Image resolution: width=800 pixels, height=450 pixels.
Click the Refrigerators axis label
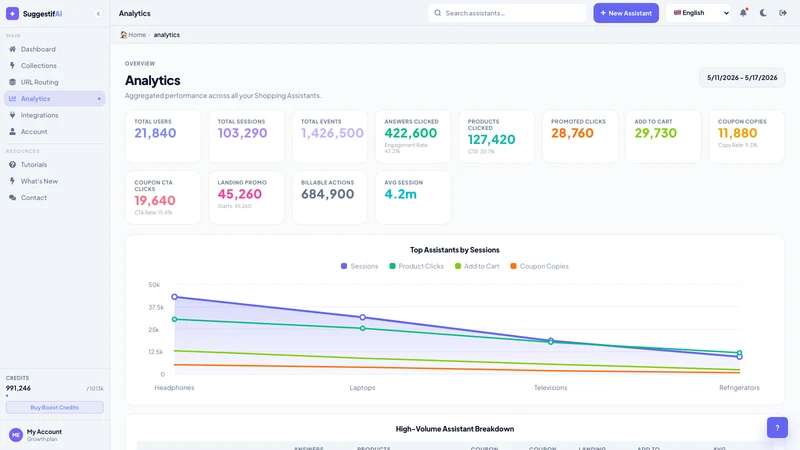coord(739,388)
